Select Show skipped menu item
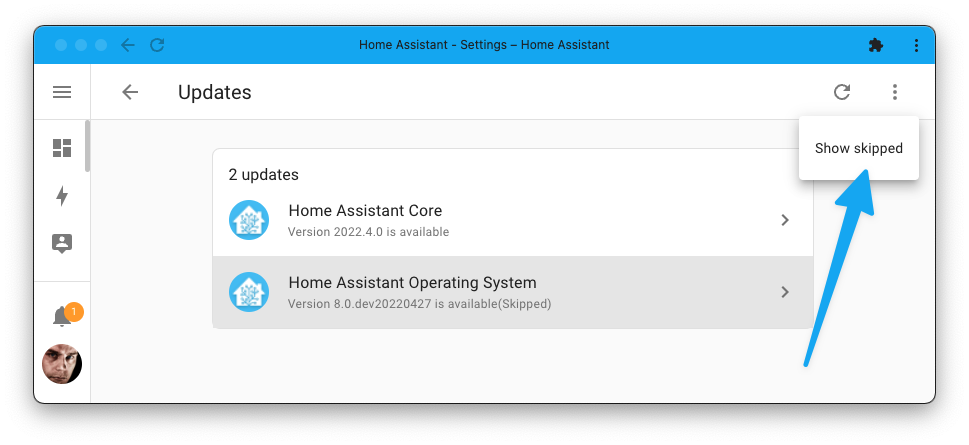This screenshot has height=445, width=969. point(858,148)
